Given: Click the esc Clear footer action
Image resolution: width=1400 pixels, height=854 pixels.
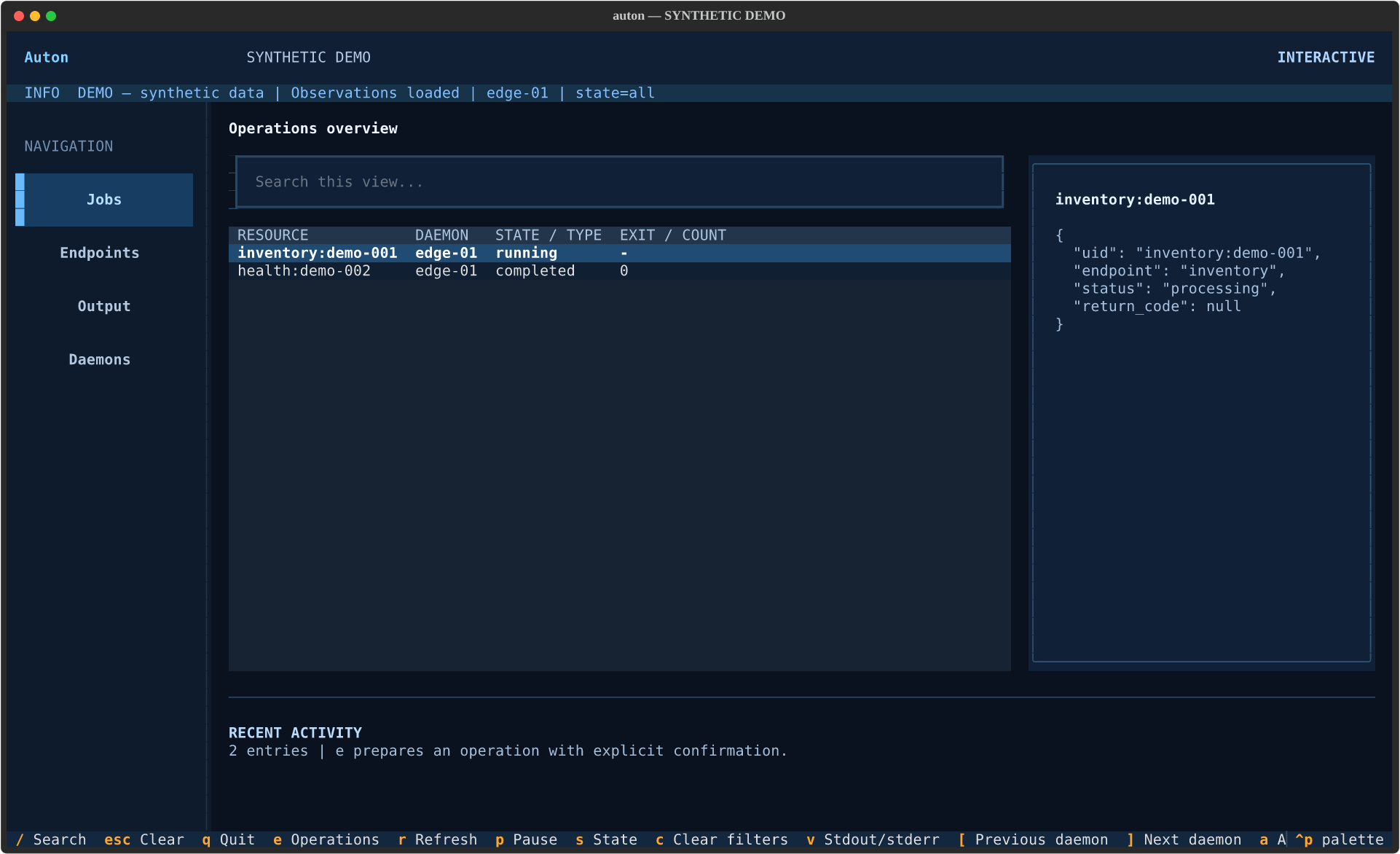Looking at the screenshot, I should pyautogui.click(x=144, y=839).
